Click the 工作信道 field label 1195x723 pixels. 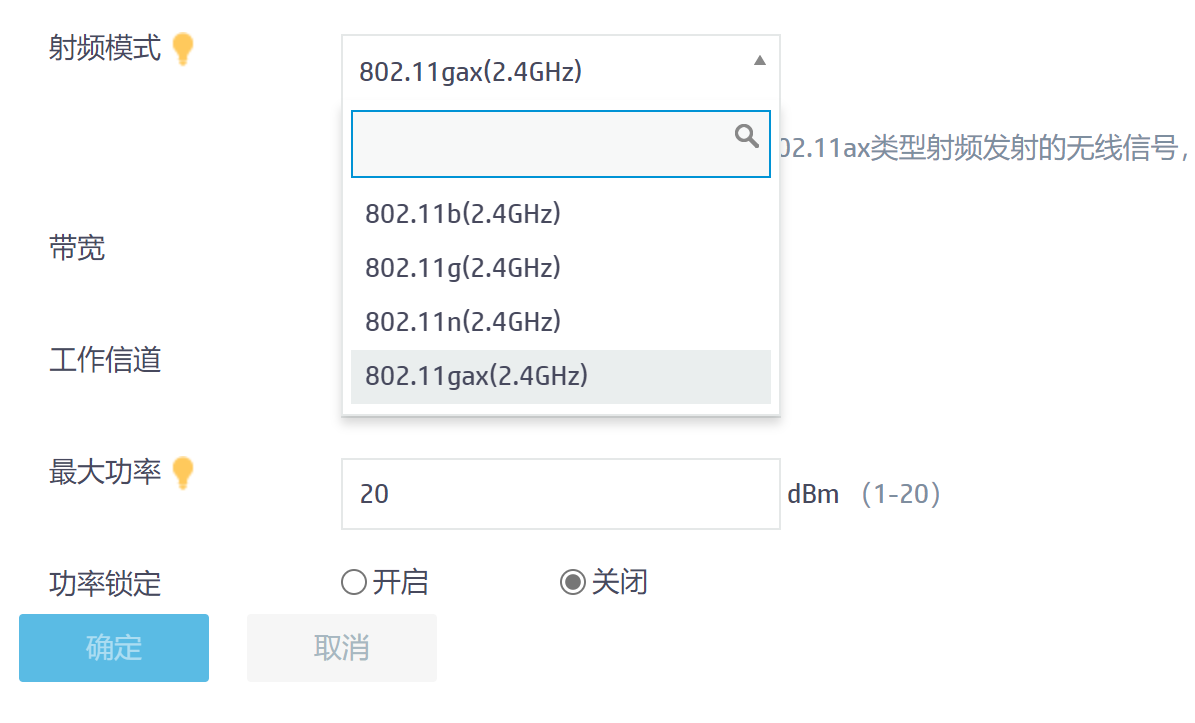pos(105,360)
